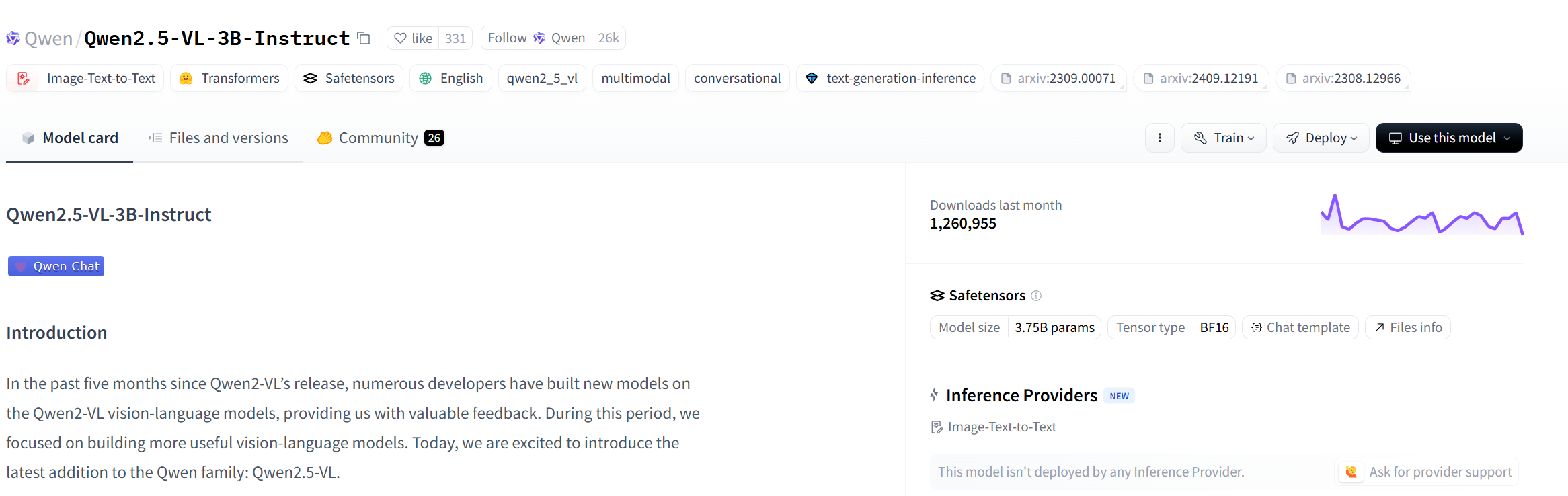
Task: Click the Qwen logo icon beside the organization name
Action: pyautogui.click(x=13, y=38)
